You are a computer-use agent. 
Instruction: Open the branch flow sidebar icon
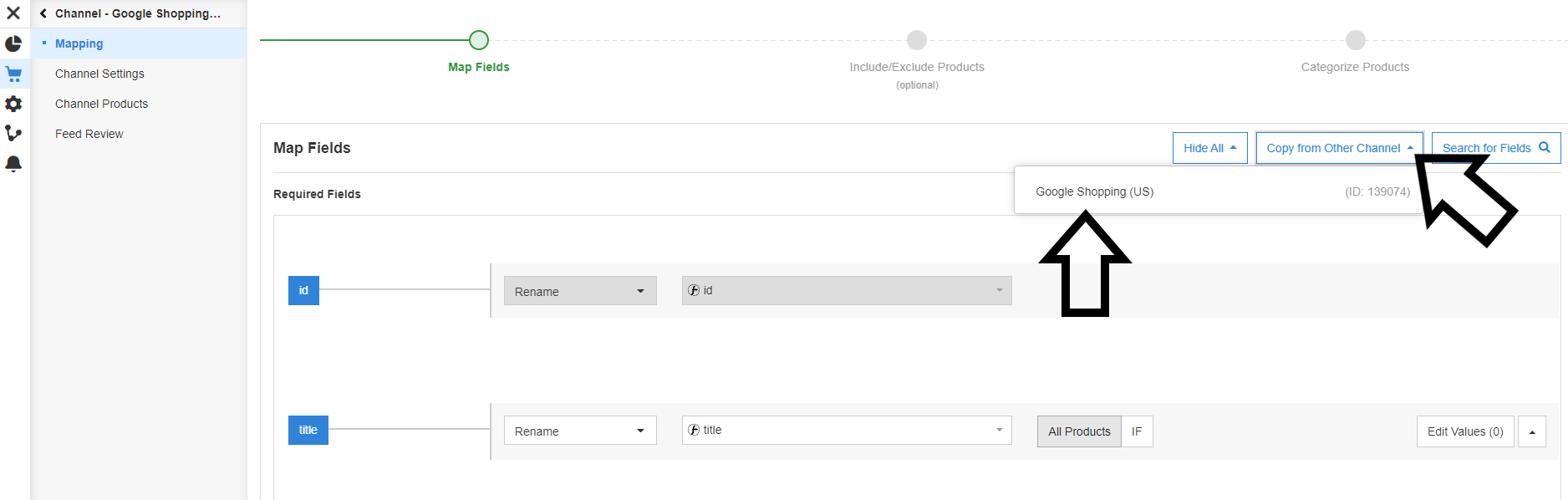point(13,134)
